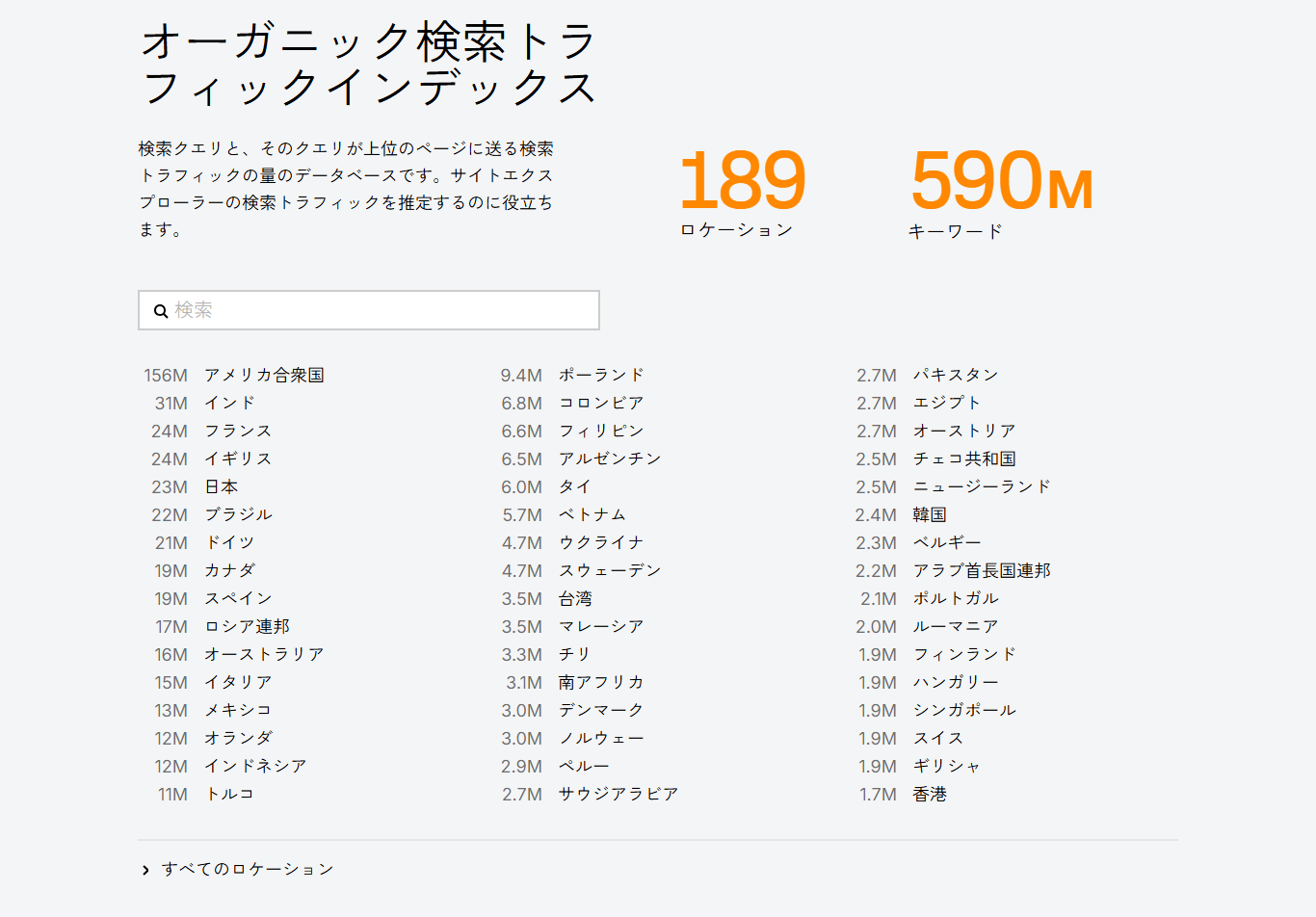Select ブラジル from the list
1316x917 pixels.
[238, 514]
